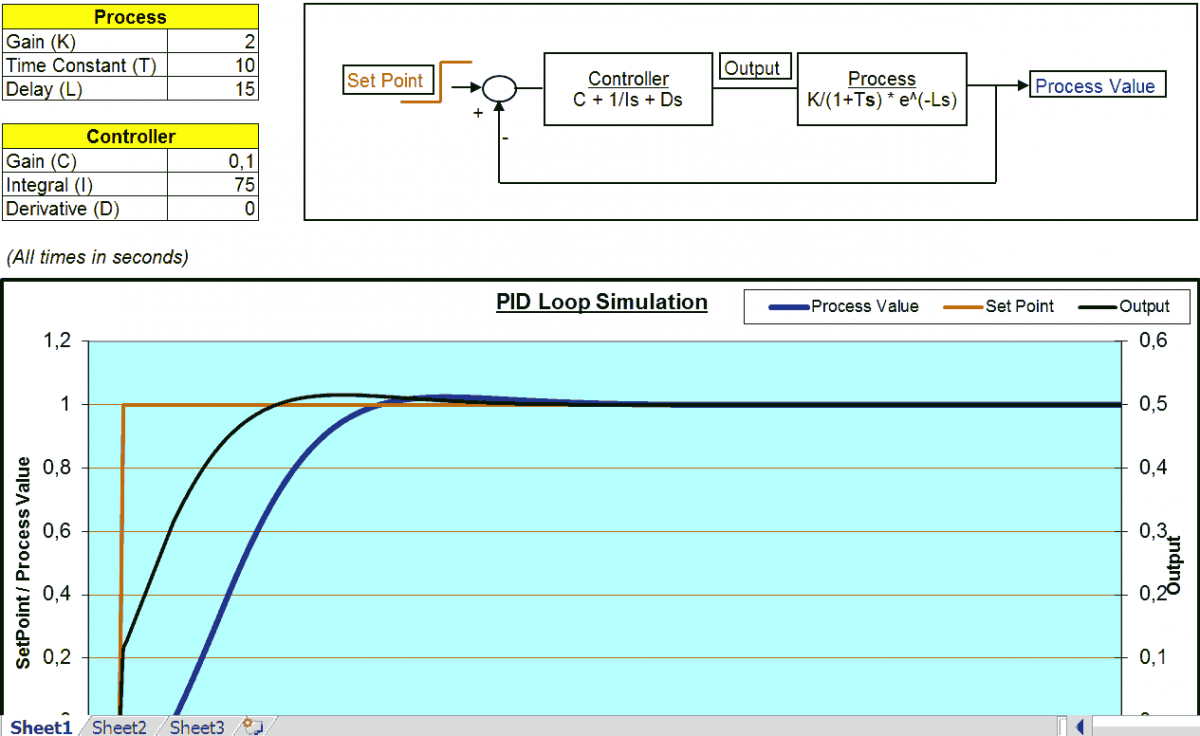This screenshot has height=736, width=1200.
Task: Click the yellow Controller header cell
Action: click(130, 136)
